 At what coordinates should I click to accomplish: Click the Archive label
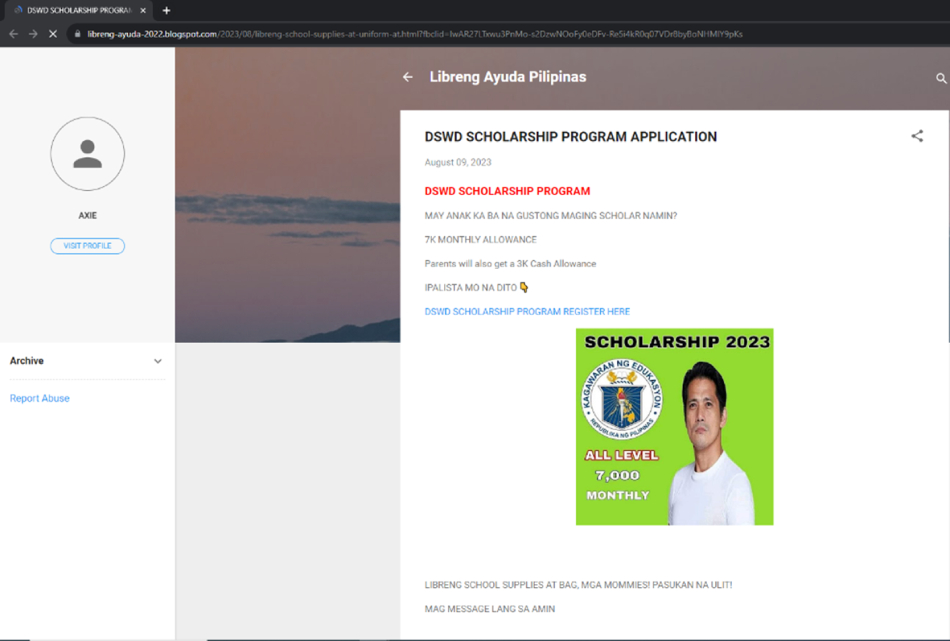(x=27, y=360)
